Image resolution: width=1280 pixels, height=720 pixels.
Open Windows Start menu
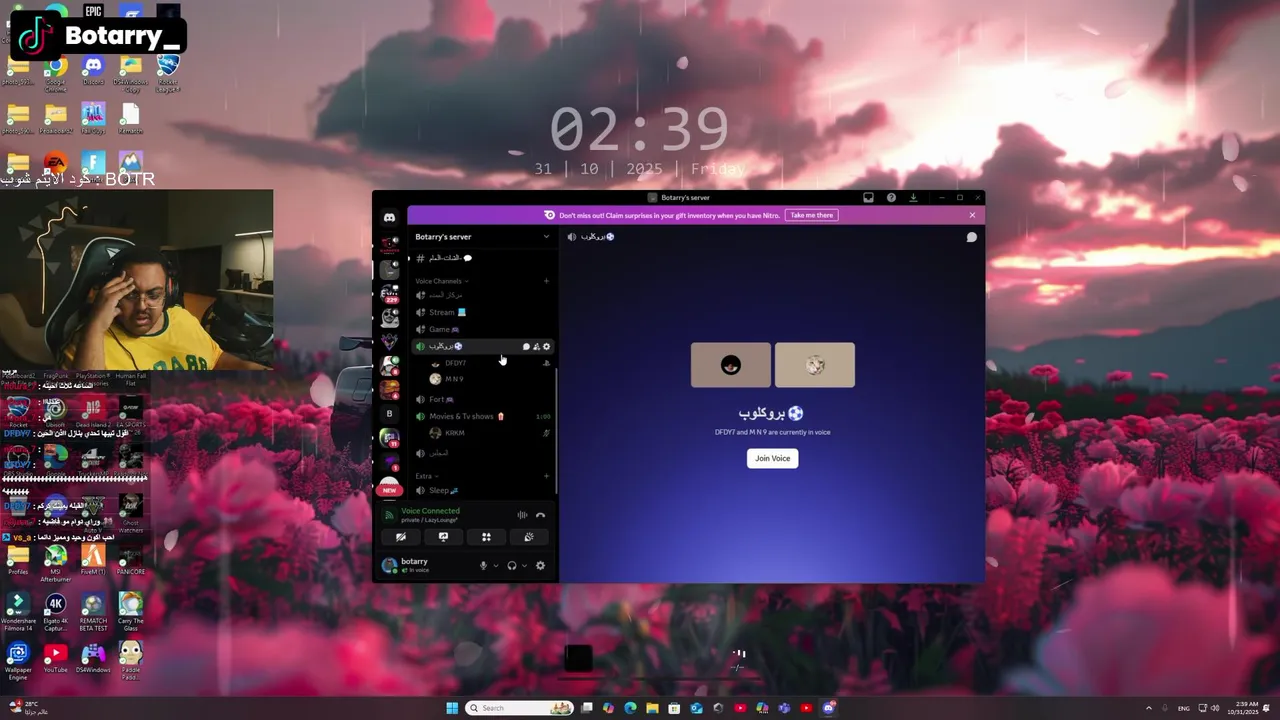pos(452,708)
